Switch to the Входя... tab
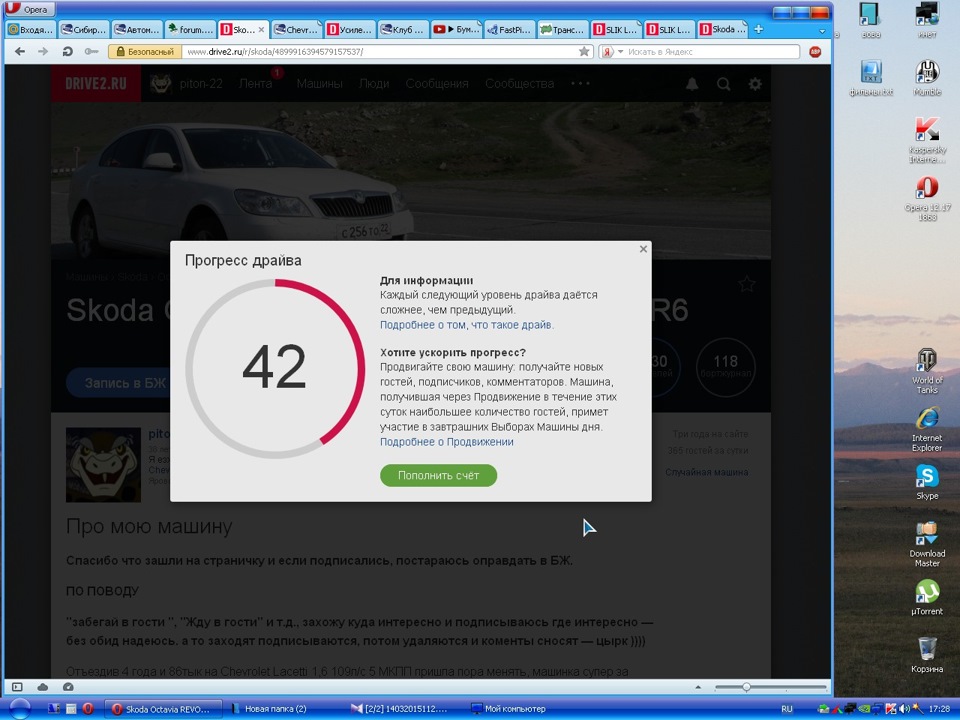 point(31,29)
